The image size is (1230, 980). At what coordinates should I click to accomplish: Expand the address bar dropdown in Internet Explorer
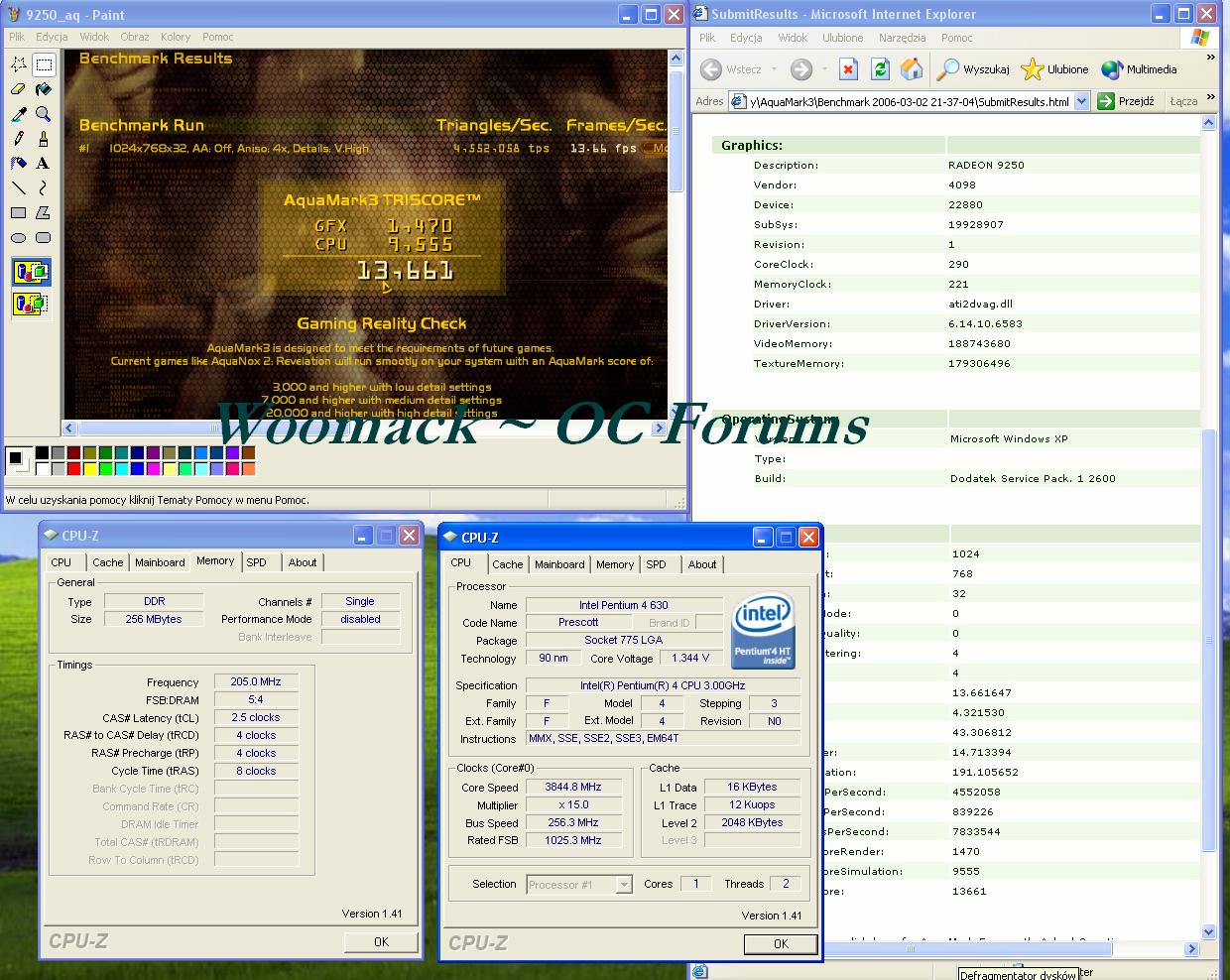(x=1081, y=101)
